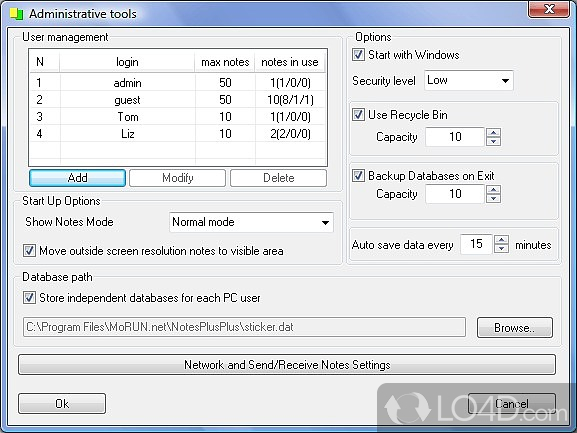Screen dimensions: 577x433
Task: Select the Tom user row
Action: coord(178,117)
